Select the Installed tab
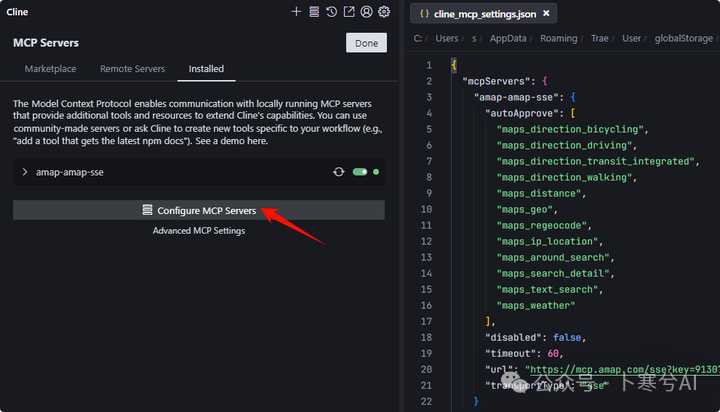The height and width of the screenshot is (412, 720). click(206, 69)
